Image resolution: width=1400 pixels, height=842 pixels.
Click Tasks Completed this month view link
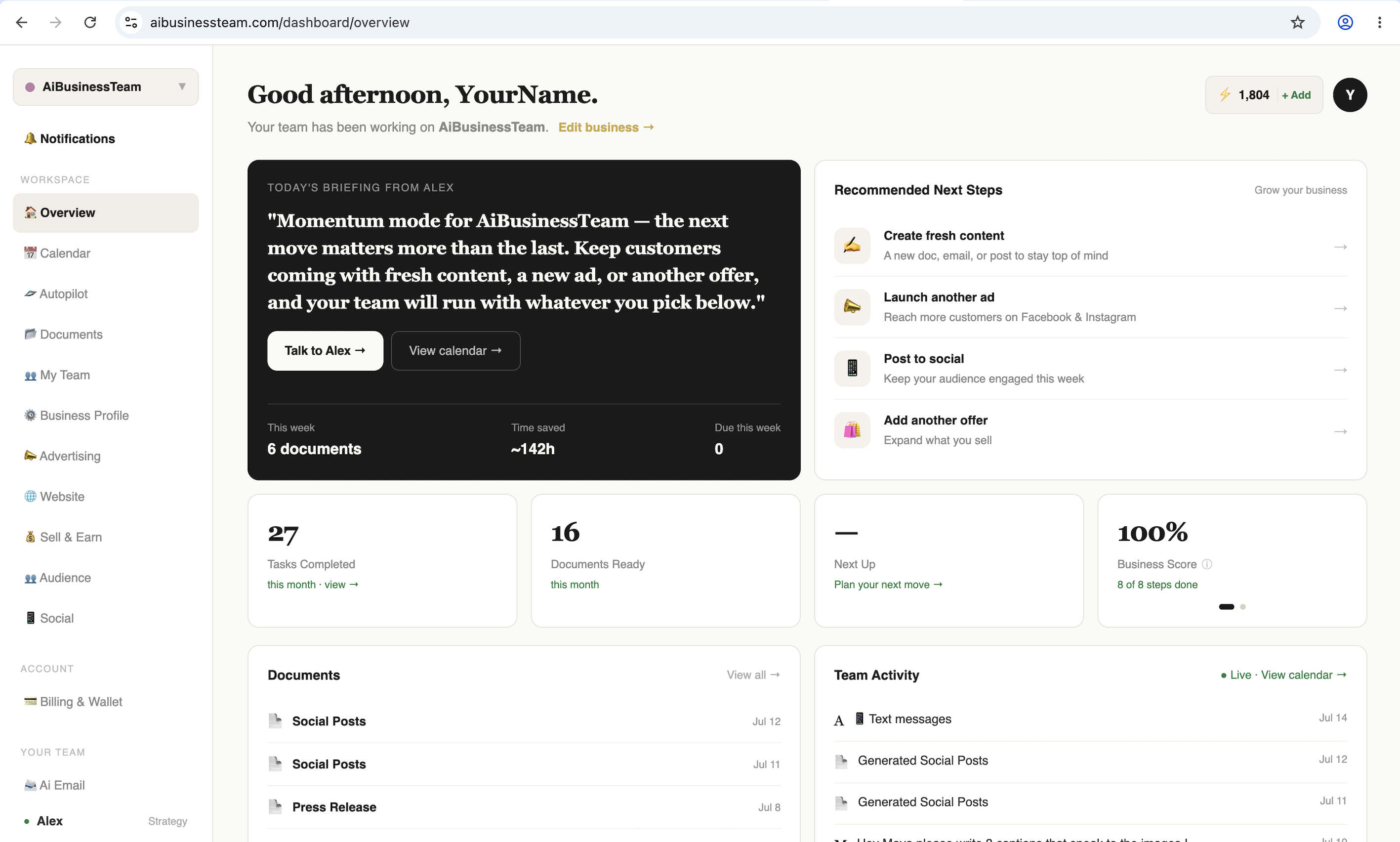[x=313, y=585]
